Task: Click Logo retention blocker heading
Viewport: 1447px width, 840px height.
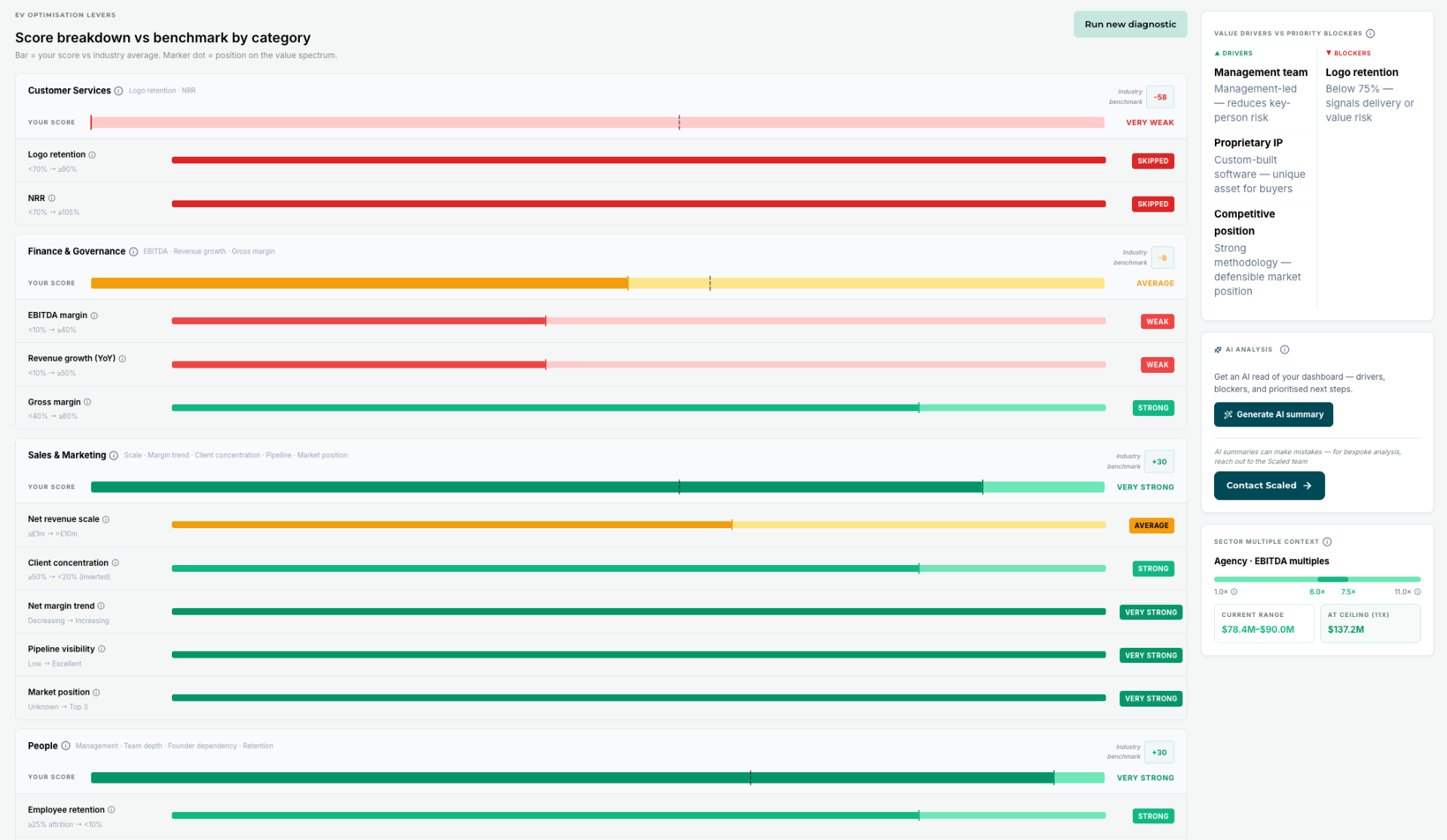Action: 1362,72
